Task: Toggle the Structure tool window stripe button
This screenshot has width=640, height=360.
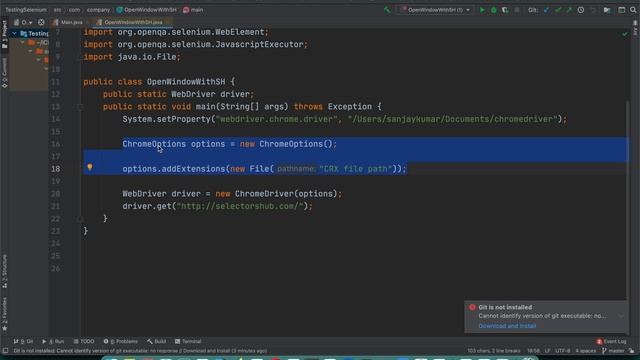Action: pyautogui.click(x=4, y=271)
